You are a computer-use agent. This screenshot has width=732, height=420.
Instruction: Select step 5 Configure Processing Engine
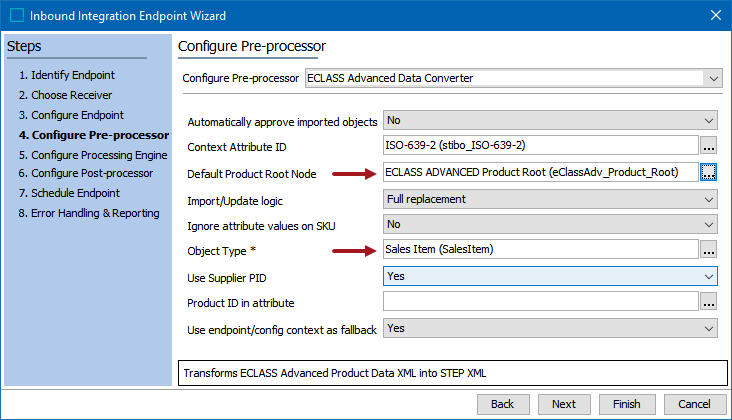(93, 155)
